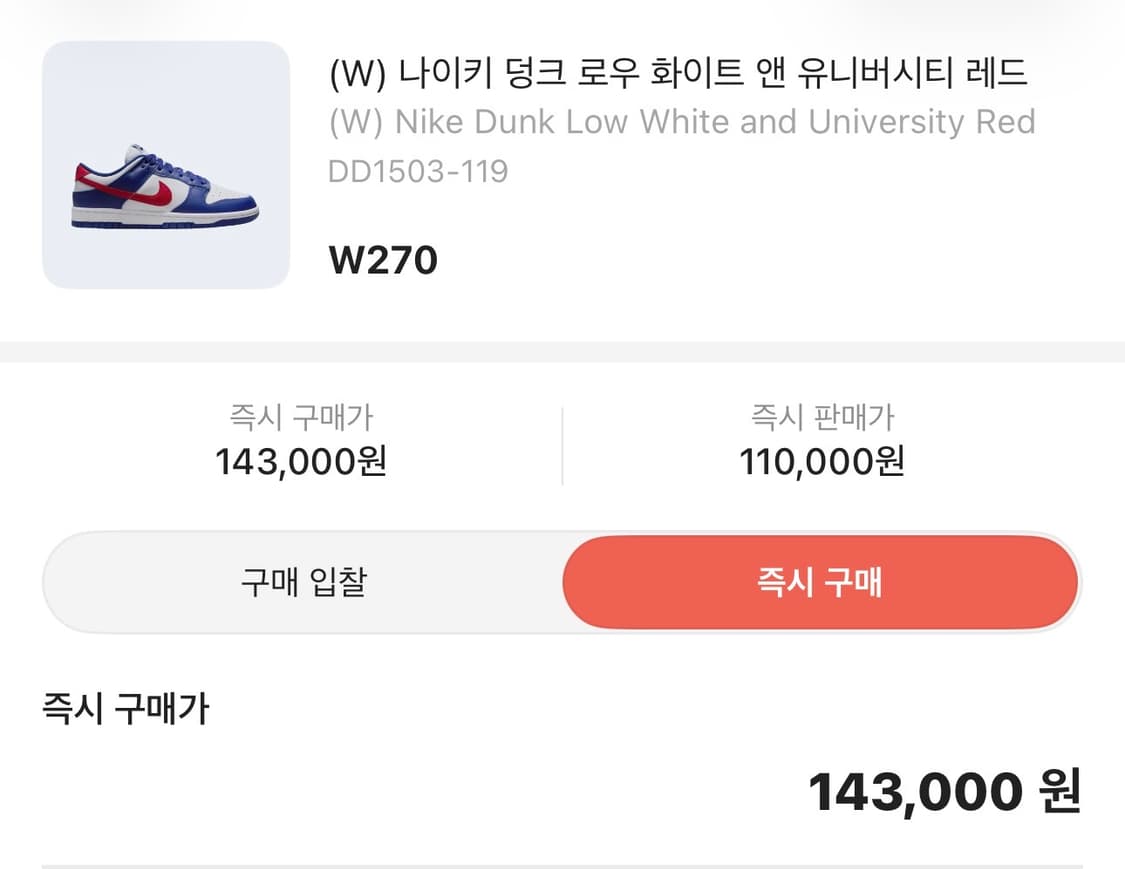The image size is (1125, 869).
Task: Tap the 즉시 판매가 label above sell price
Action: point(820,418)
